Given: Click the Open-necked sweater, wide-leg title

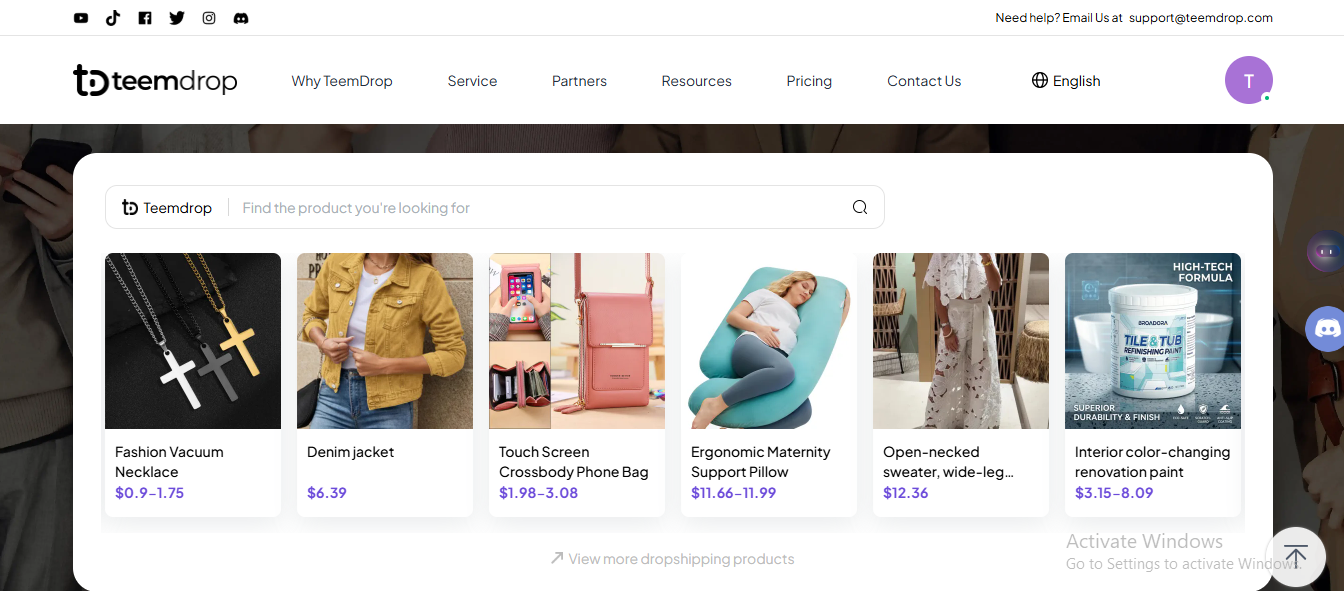Looking at the screenshot, I should pos(949,462).
